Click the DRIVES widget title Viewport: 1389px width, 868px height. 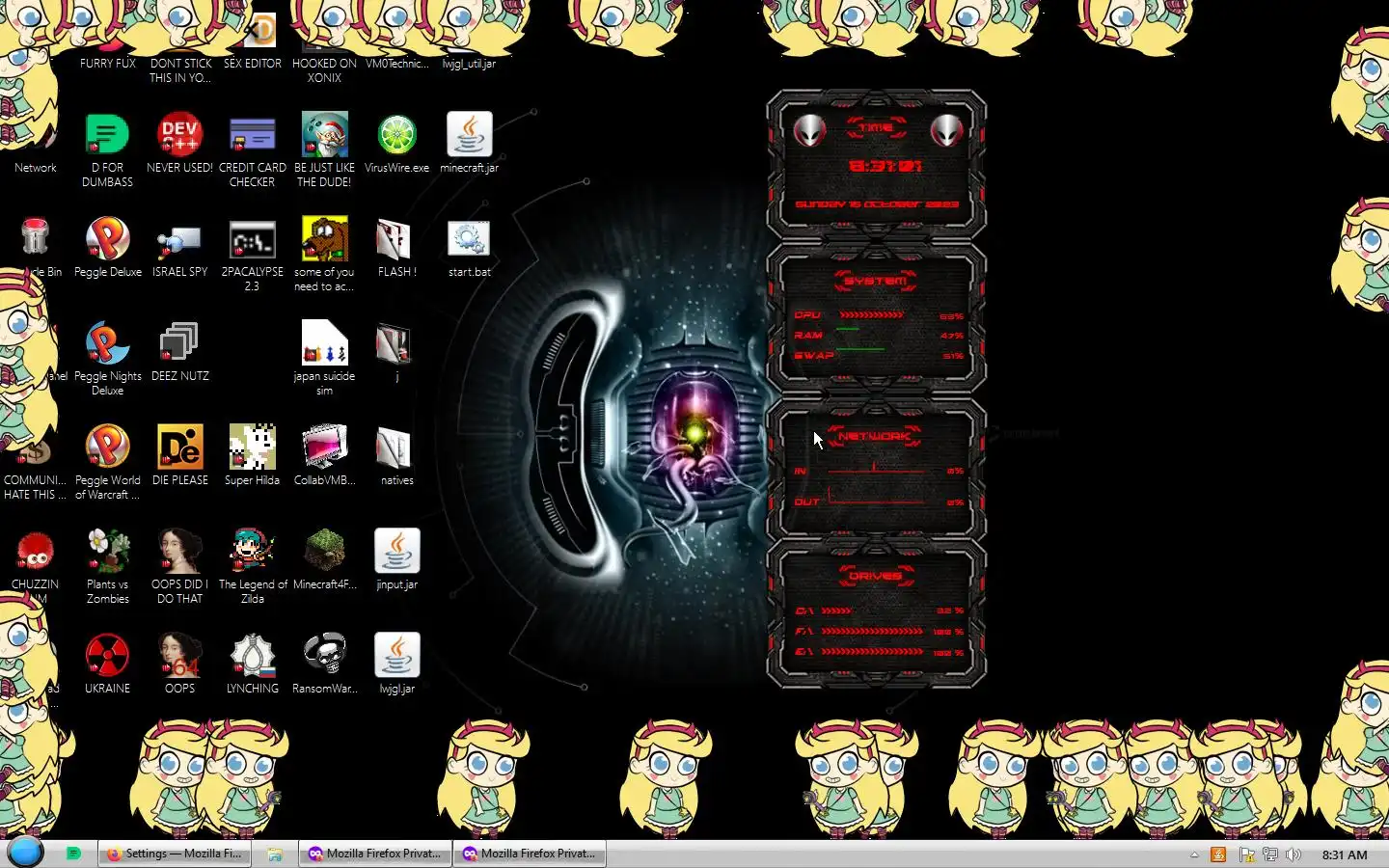click(x=875, y=576)
